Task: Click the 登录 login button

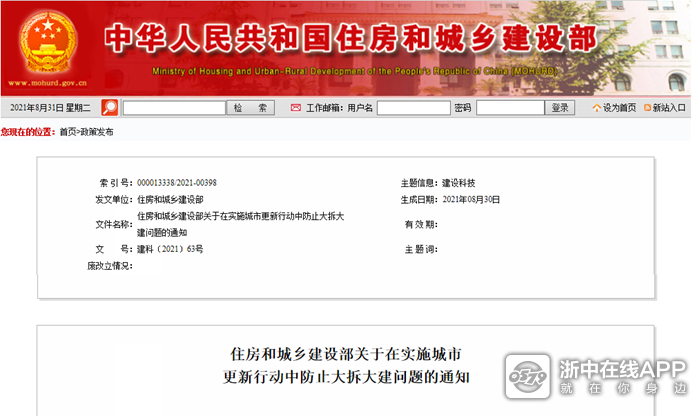Action: [560, 108]
